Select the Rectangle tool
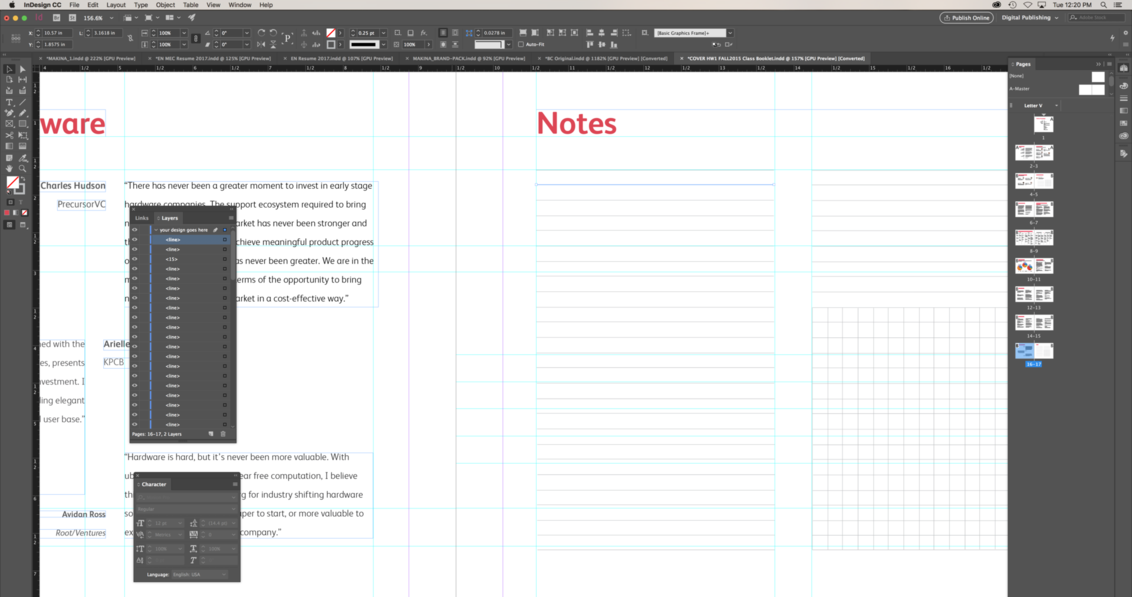 22,124
